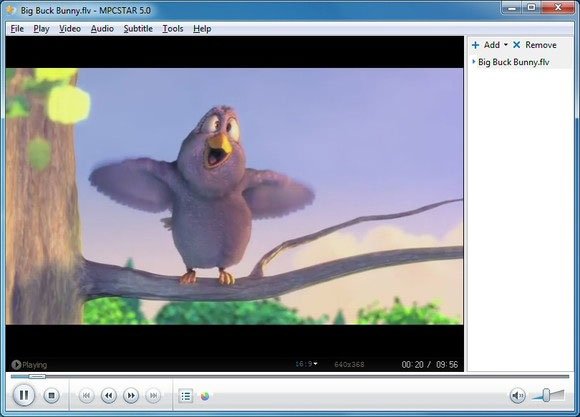The width and height of the screenshot is (580, 417).
Task: Click the seek bar thumb
Action: pos(37,376)
